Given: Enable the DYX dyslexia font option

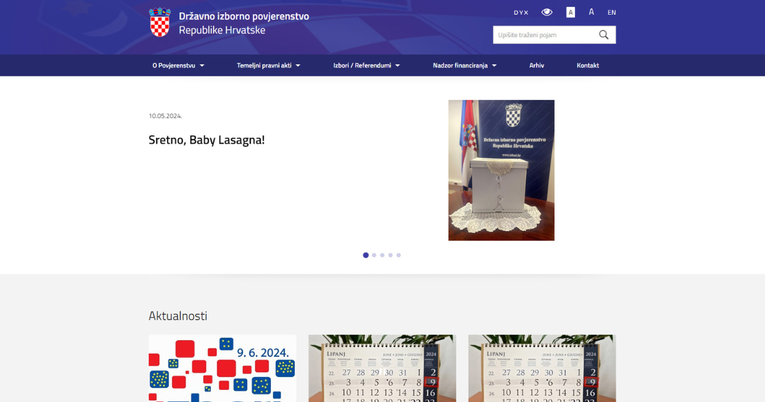Looking at the screenshot, I should pos(521,13).
